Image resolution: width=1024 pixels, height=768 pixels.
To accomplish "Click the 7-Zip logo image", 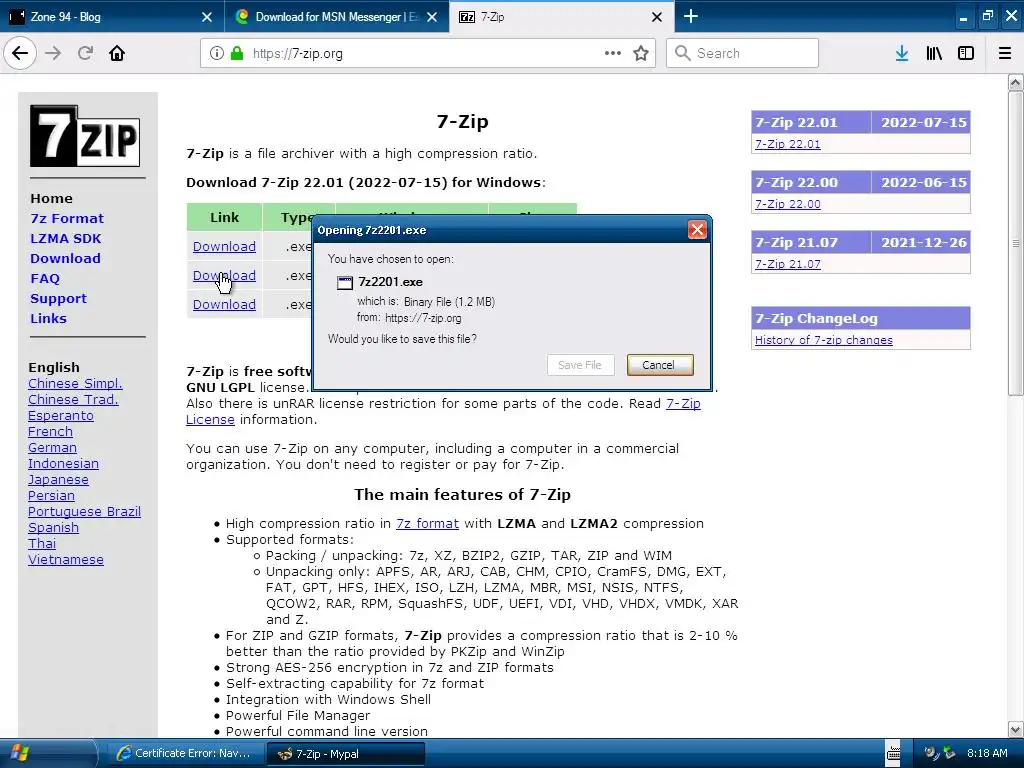I will click(x=85, y=136).
